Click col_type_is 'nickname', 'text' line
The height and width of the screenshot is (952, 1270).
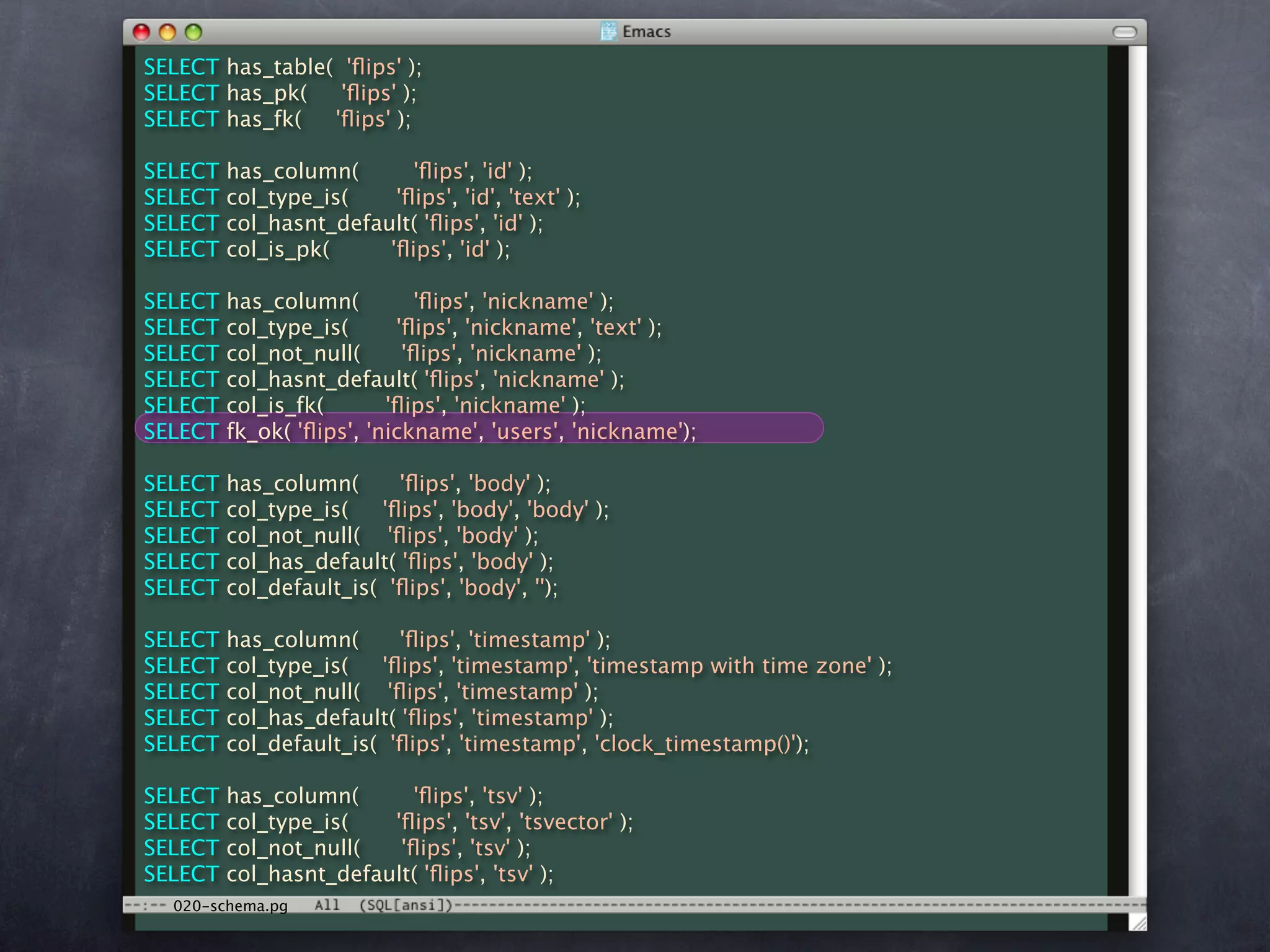[403, 327]
